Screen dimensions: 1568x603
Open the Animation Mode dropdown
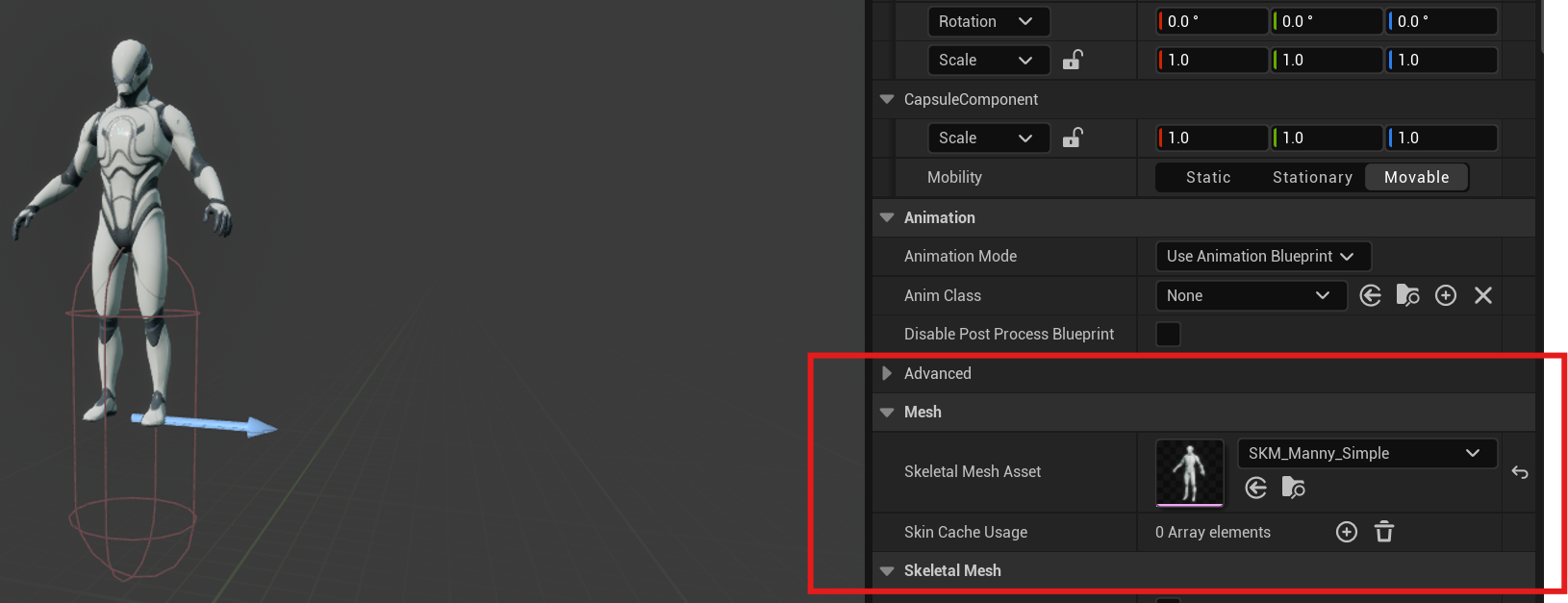[1262, 256]
